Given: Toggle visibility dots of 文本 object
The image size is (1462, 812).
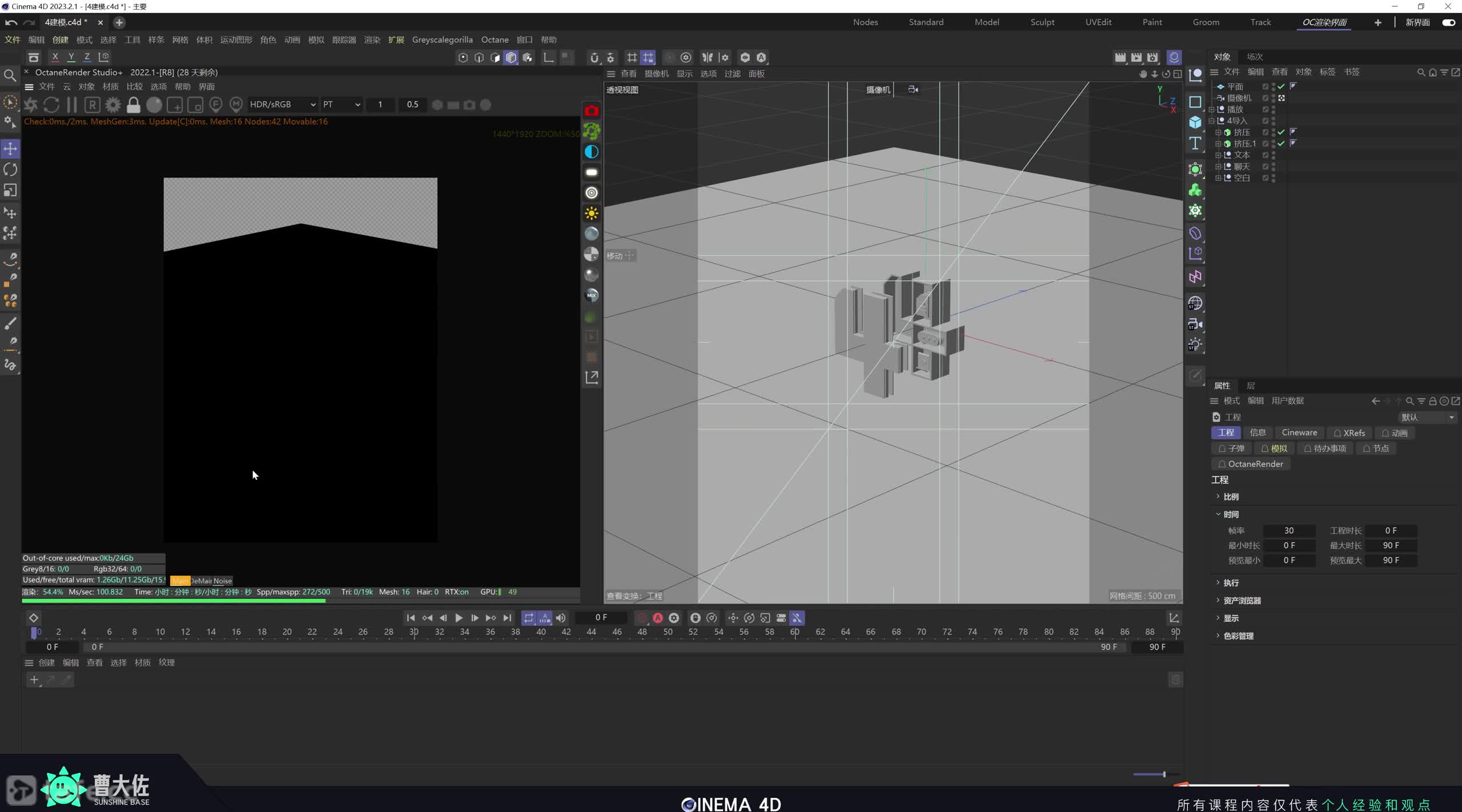Looking at the screenshot, I should coord(1274,155).
